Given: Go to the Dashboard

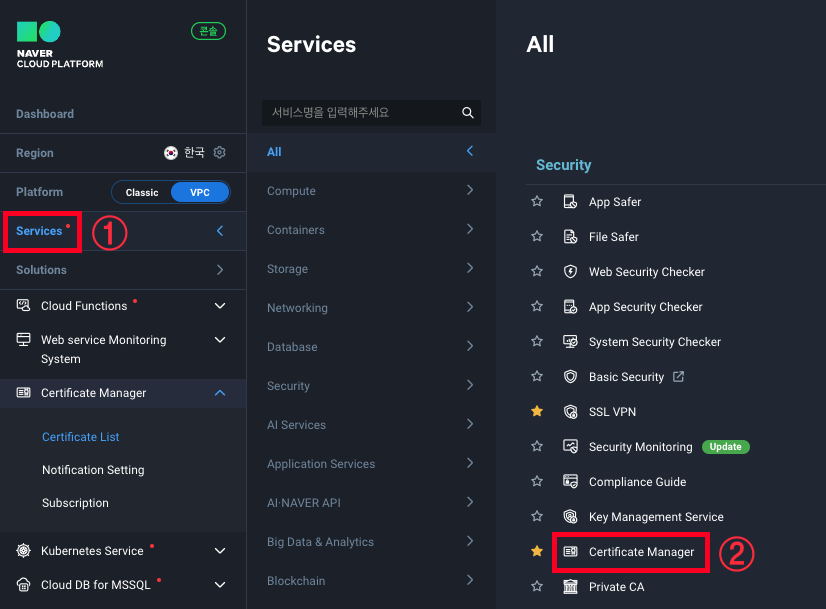Looking at the screenshot, I should 45,114.
